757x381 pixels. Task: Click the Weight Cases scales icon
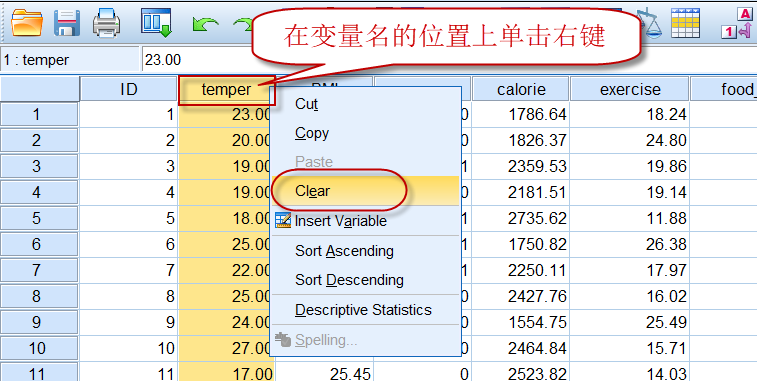649,22
